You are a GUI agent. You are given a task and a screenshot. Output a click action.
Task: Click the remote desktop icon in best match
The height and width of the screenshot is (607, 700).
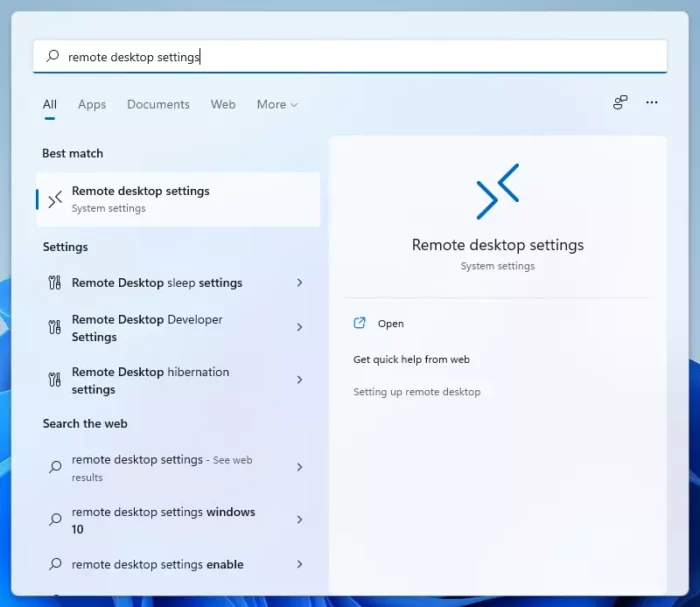tap(55, 200)
